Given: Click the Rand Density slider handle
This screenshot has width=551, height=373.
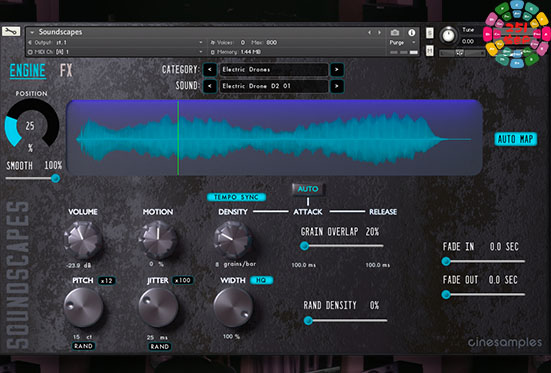Looking at the screenshot, I should point(308,320).
